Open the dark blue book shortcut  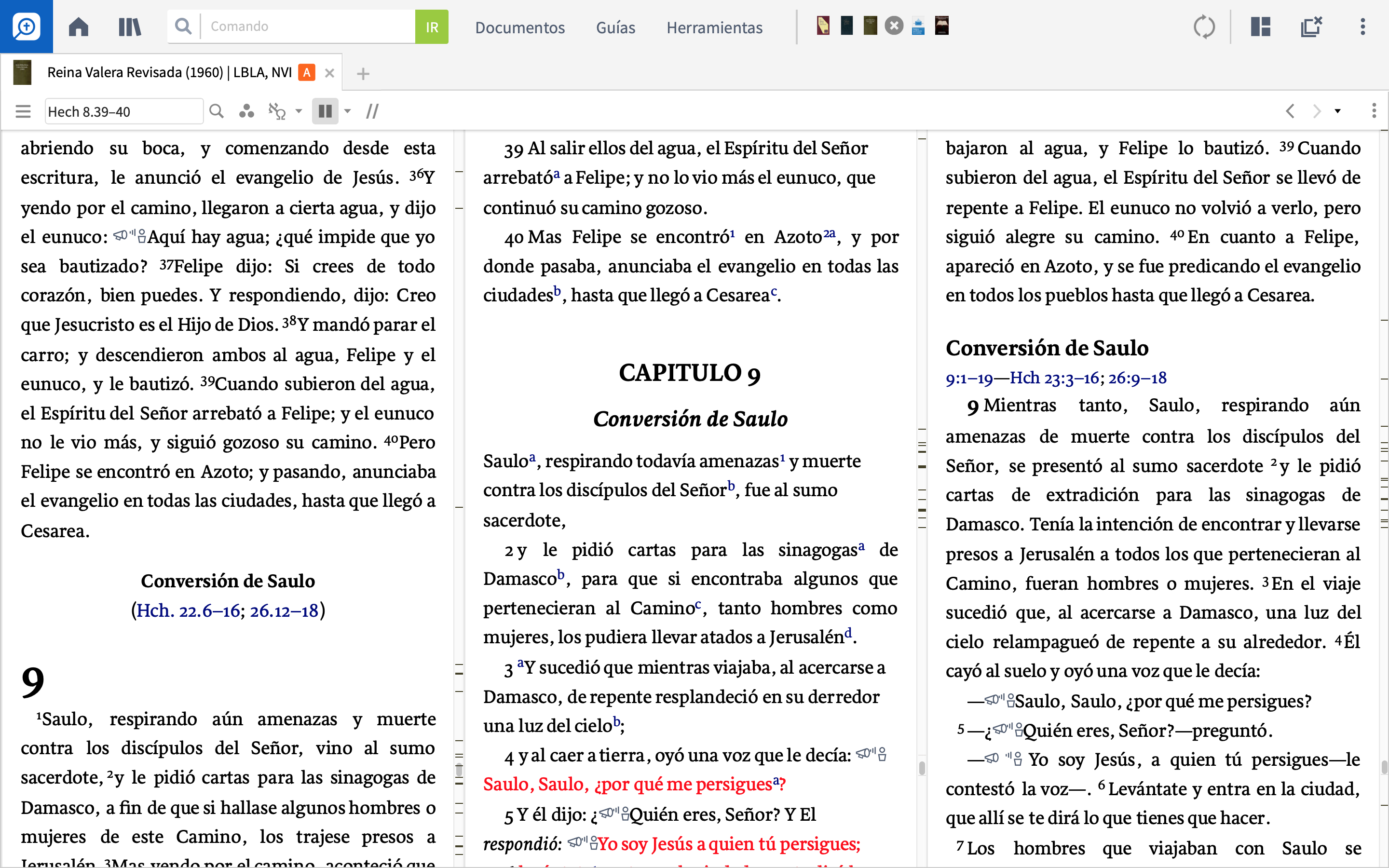pos(846,26)
